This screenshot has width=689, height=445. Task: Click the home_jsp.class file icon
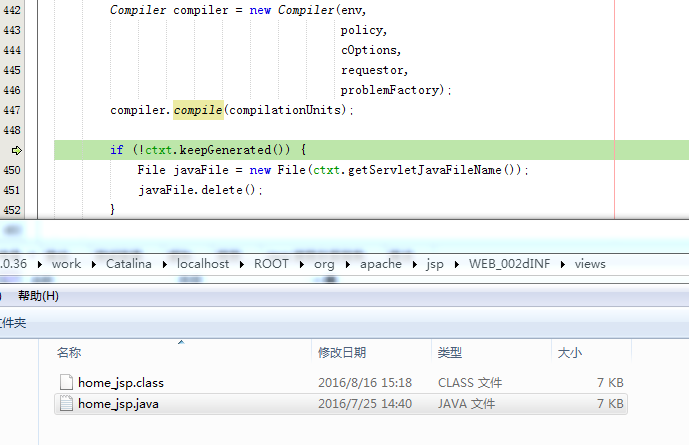click(66, 382)
